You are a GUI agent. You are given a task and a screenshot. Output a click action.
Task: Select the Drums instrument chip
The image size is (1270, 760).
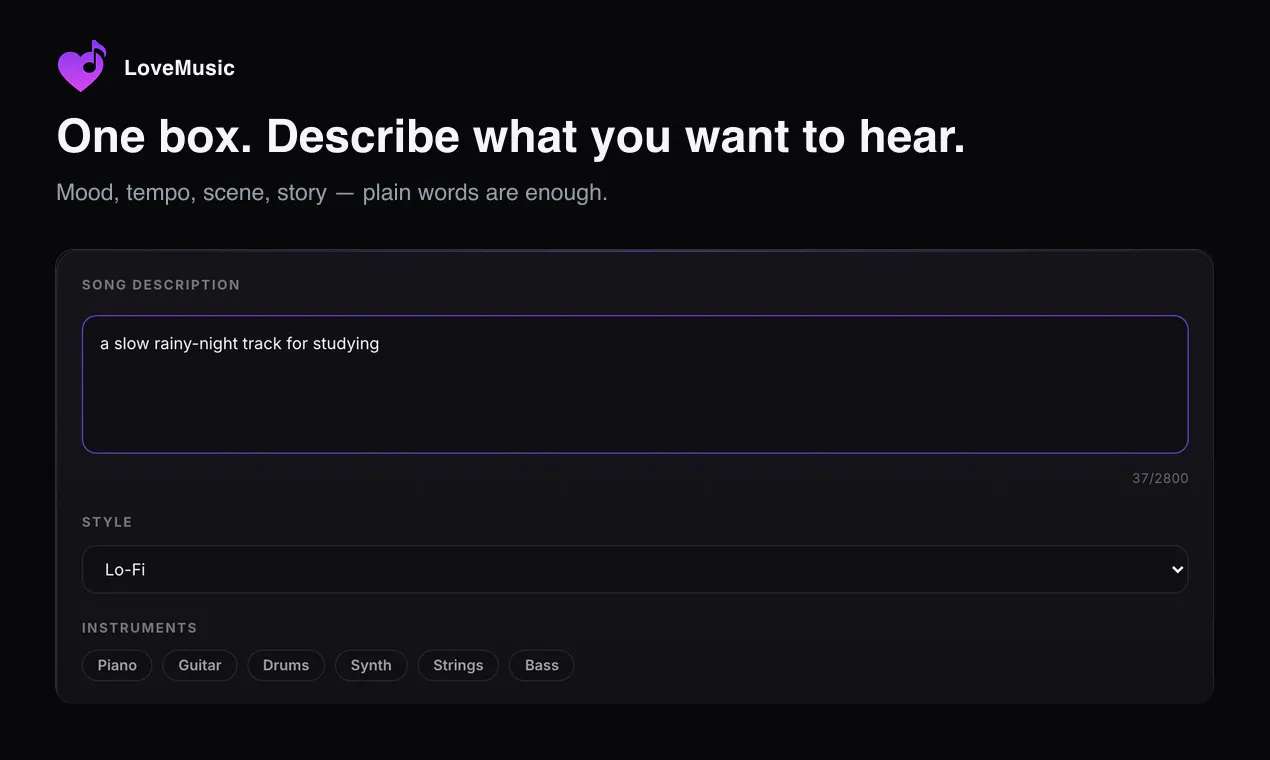click(286, 665)
